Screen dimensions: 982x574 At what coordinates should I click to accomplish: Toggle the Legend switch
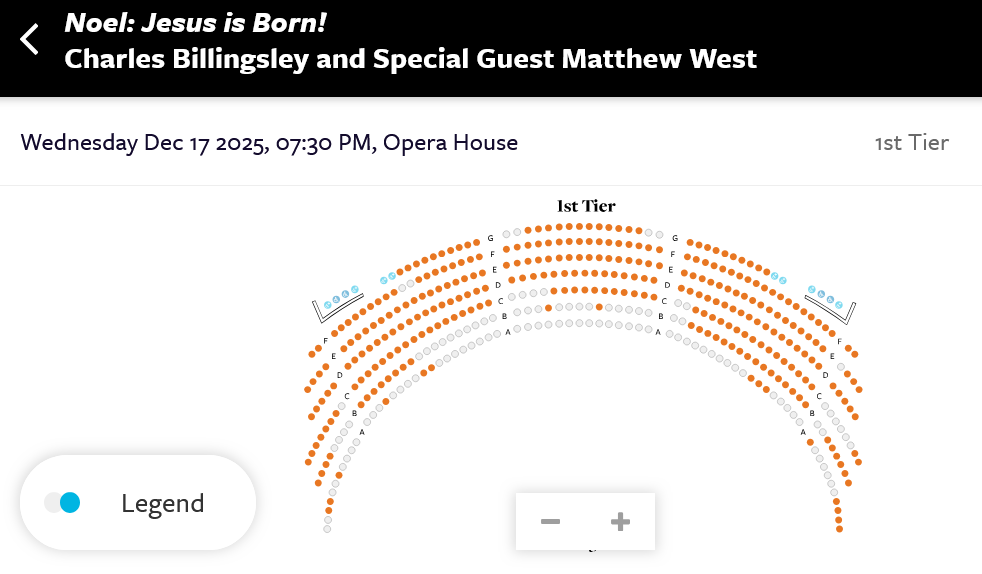click(x=62, y=503)
